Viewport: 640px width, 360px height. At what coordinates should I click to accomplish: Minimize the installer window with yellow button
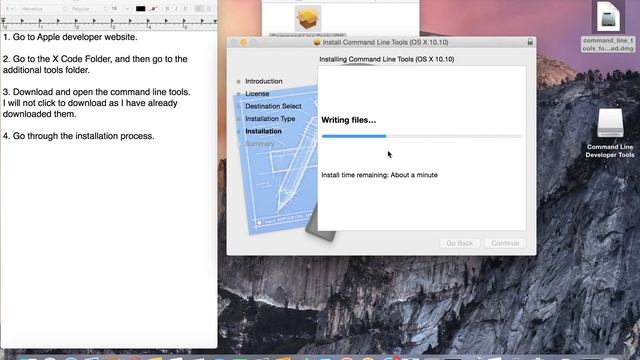244,42
